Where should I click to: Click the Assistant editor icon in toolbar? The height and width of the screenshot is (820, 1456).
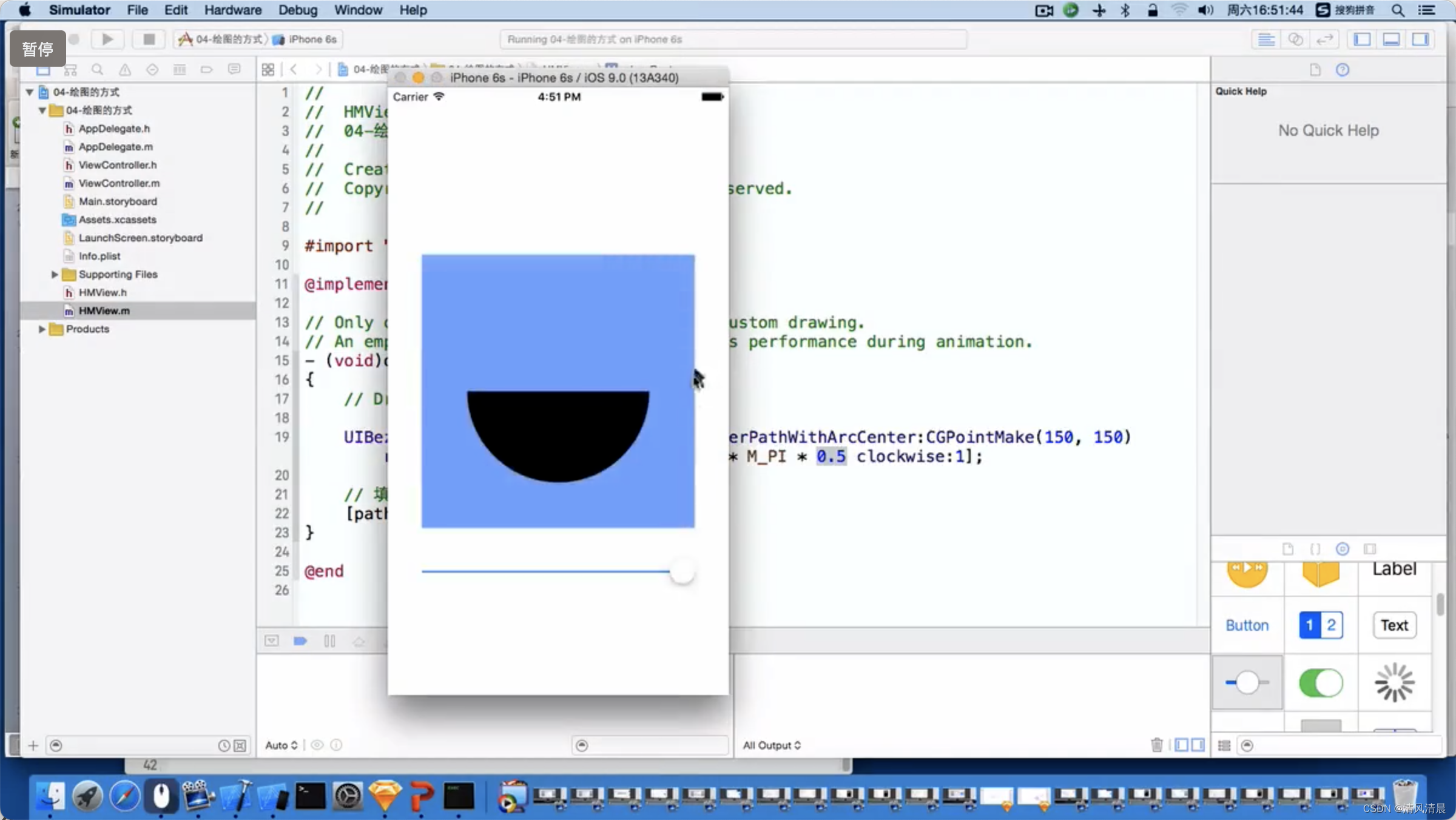[x=1296, y=39]
